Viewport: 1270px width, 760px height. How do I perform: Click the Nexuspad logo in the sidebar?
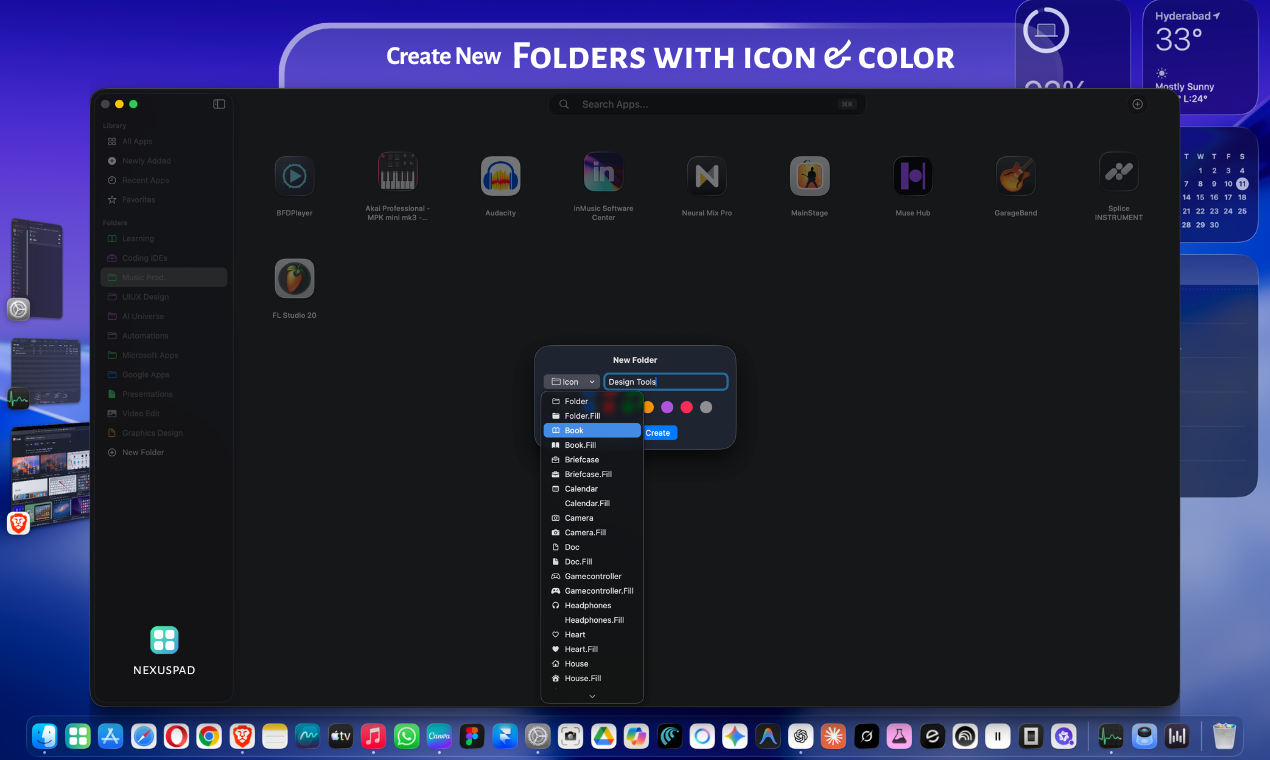164,640
